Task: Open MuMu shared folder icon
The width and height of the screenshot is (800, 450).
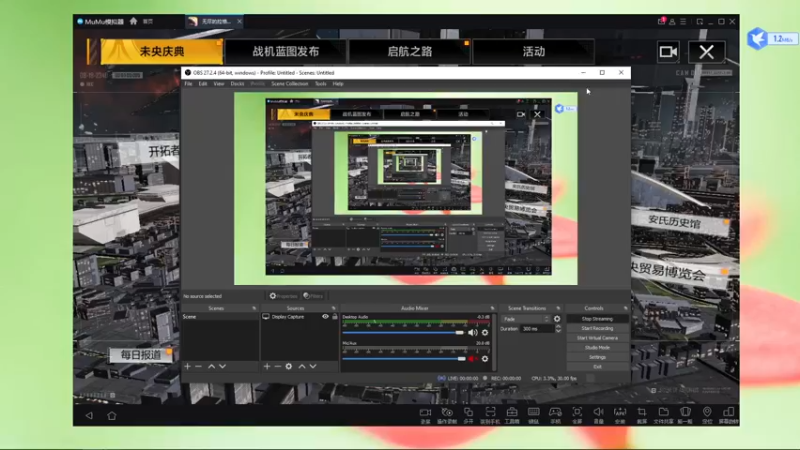Action: tap(663, 415)
